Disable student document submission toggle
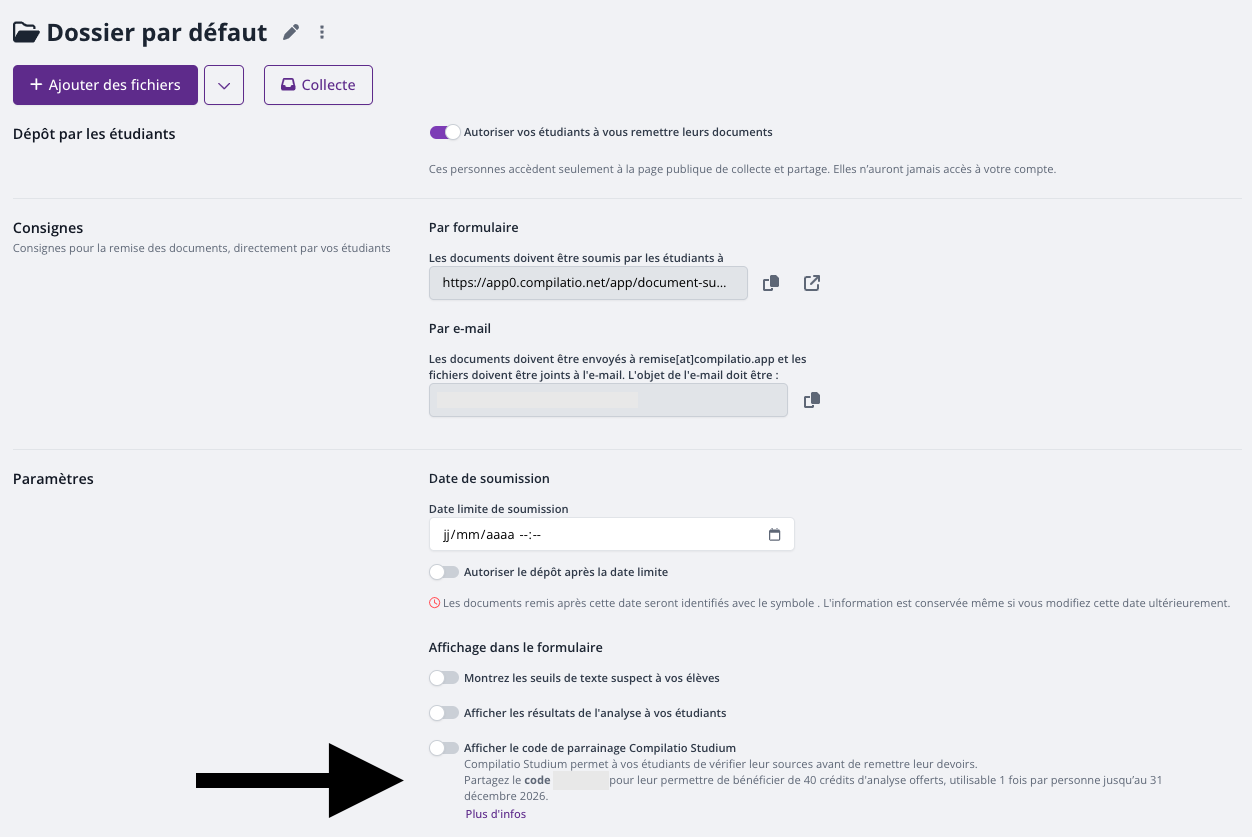Screen dimensions: 1252x837 (445, 132)
